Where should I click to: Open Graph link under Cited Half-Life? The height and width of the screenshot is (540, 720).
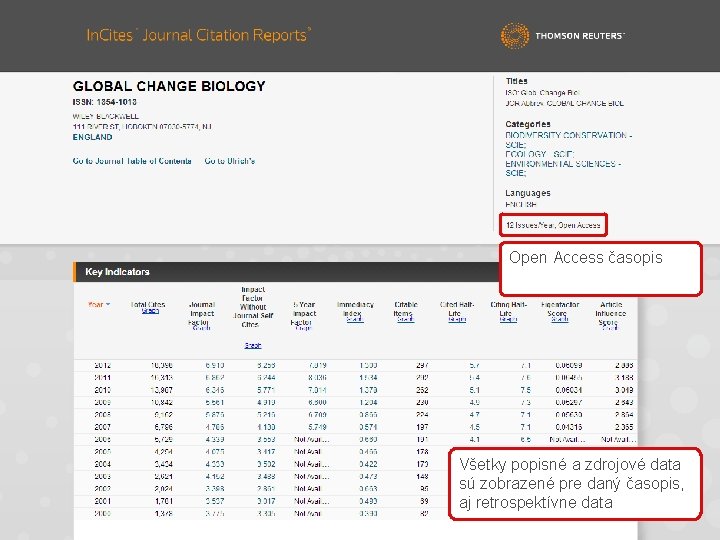[457, 319]
